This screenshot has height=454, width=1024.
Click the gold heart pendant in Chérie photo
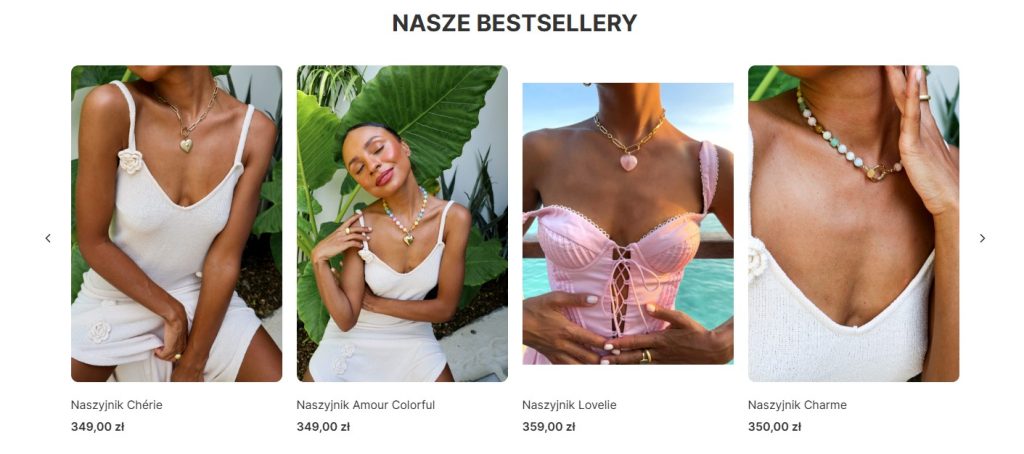click(x=186, y=144)
